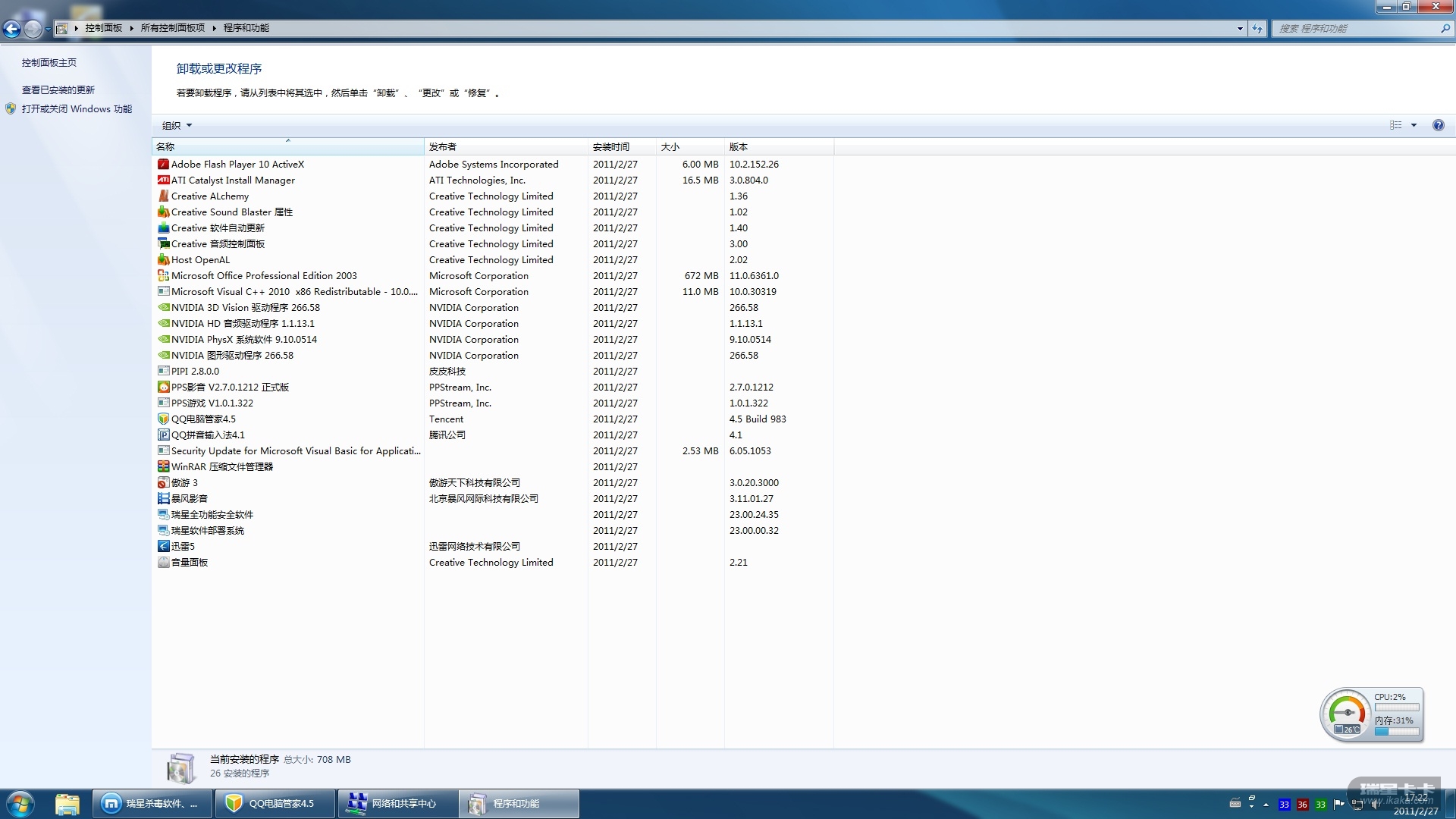This screenshot has height=819, width=1456.
Task: Go to 控制面板主页
Action: click(49, 62)
